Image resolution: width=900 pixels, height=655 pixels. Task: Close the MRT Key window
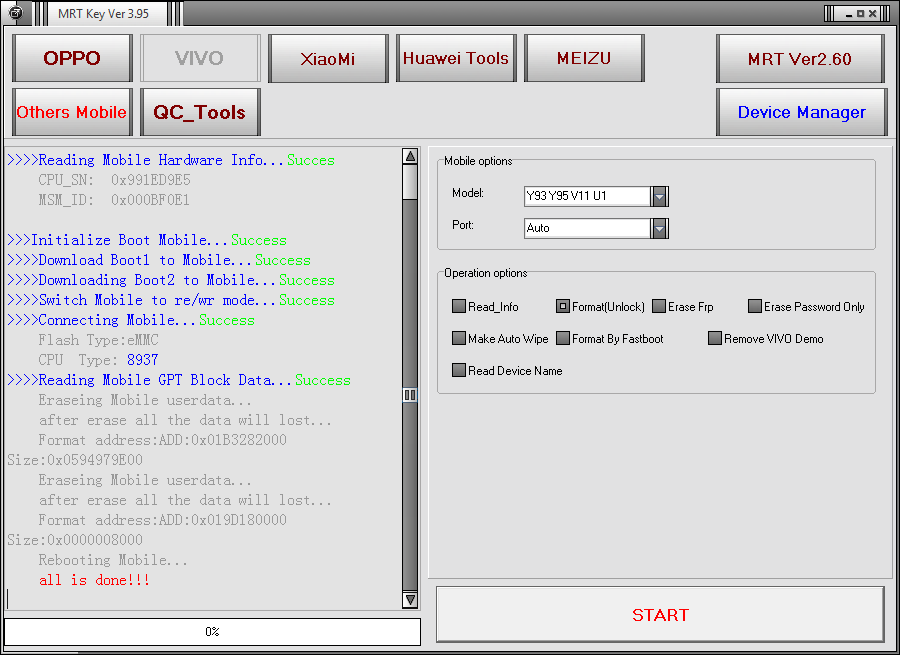tap(874, 13)
